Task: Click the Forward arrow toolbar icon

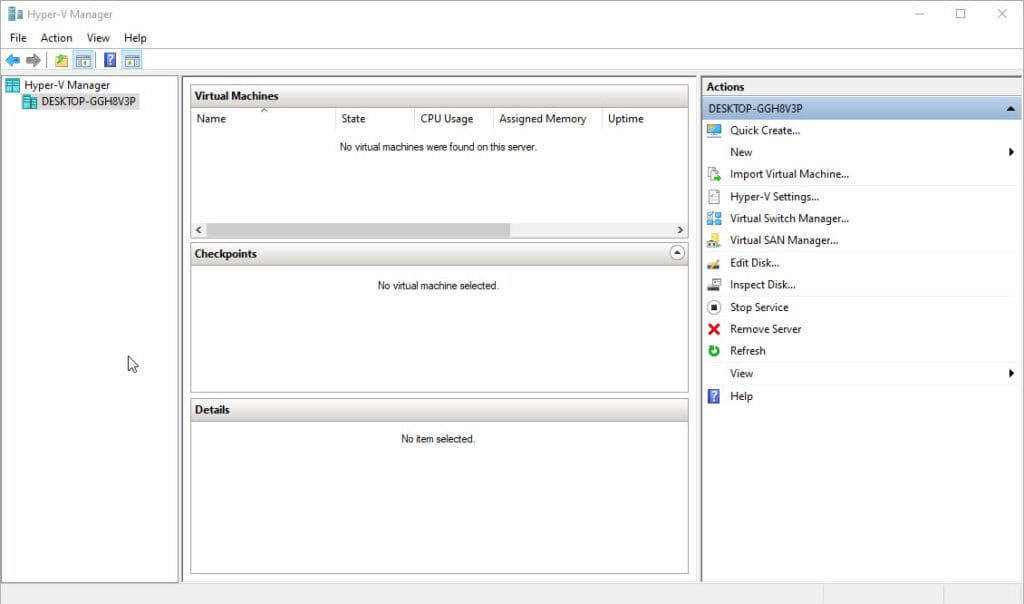Action: 33,61
